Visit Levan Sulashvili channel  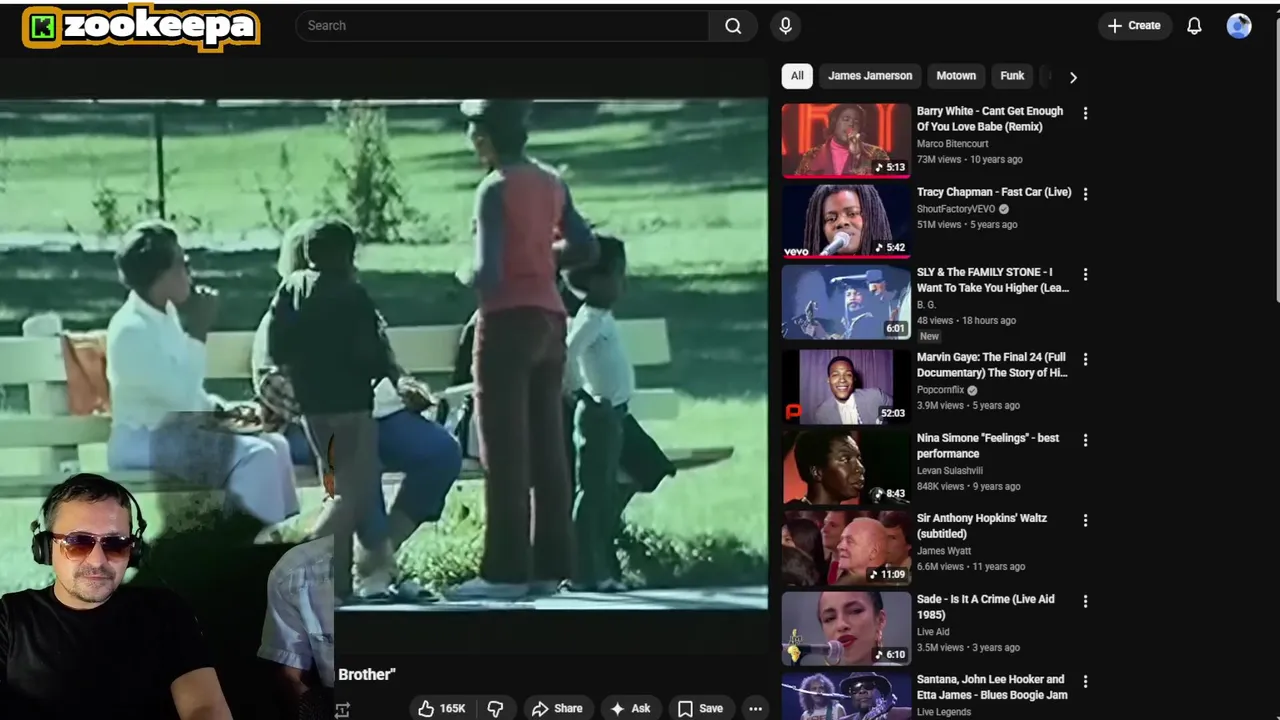[x=950, y=471]
